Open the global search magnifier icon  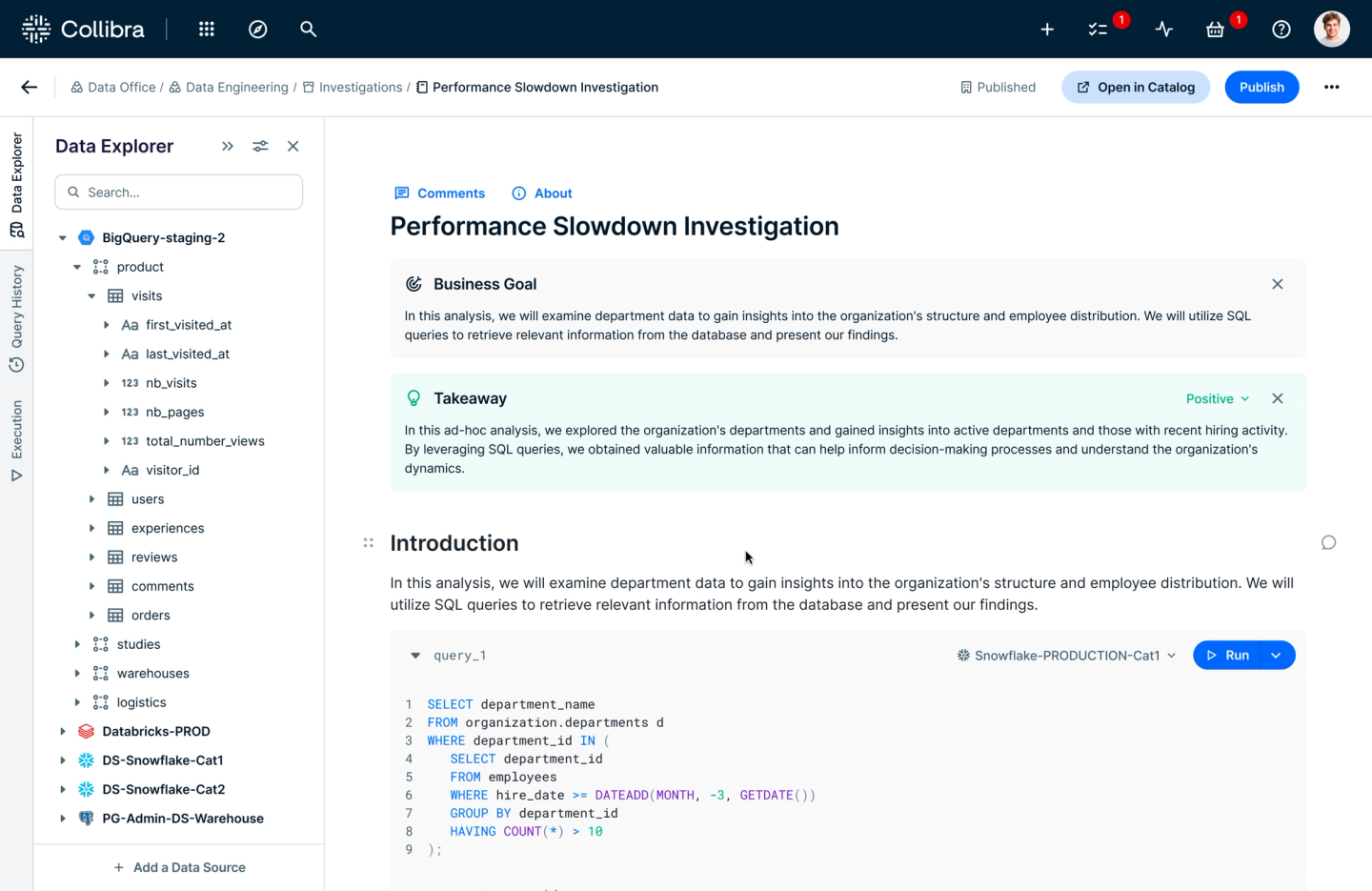pyautogui.click(x=308, y=30)
